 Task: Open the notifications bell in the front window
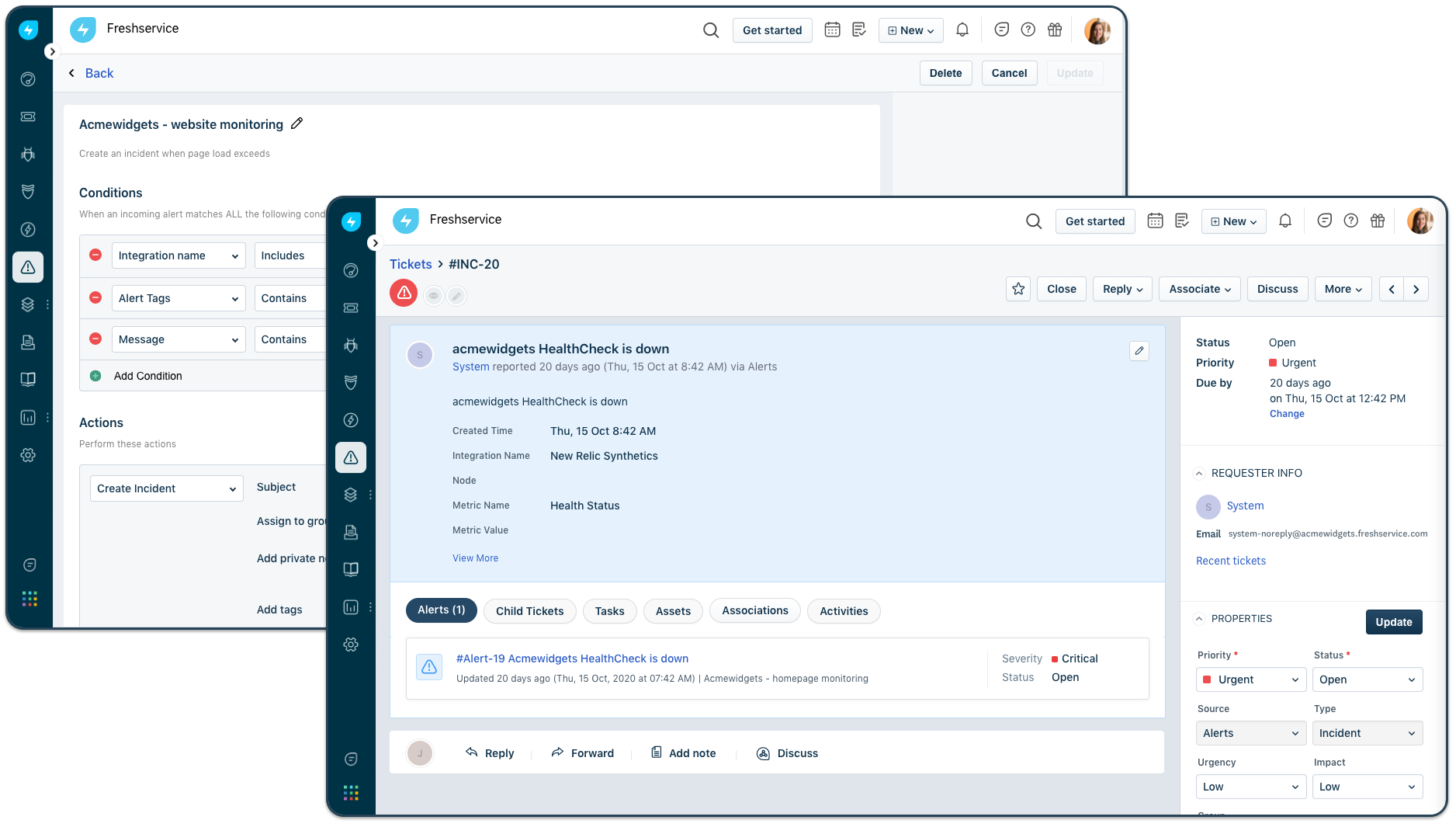pyautogui.click(x=1285, y=221)
